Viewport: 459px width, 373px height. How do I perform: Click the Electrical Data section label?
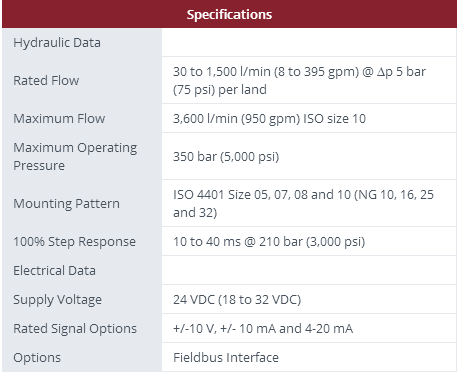tap(55, 270)
